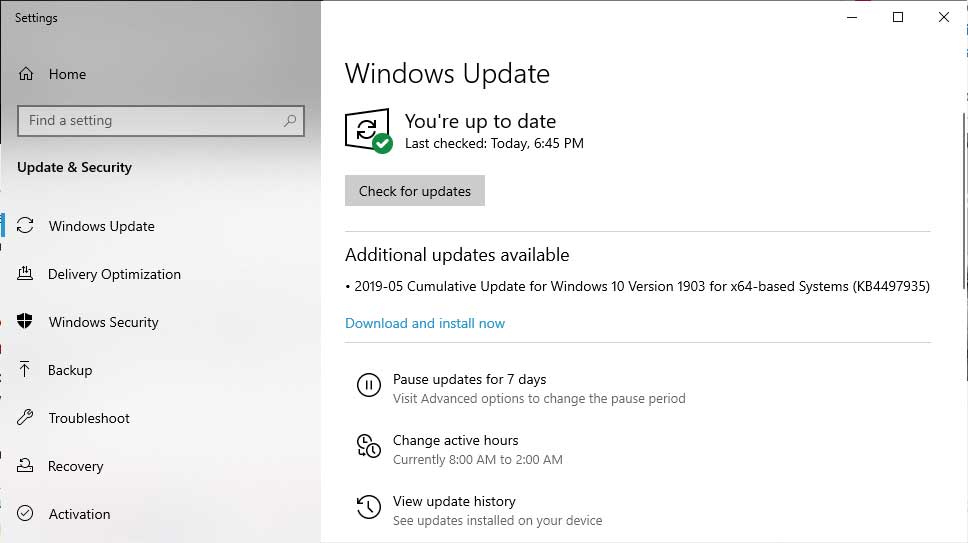Click the search magnifier icon
The image size is (968, 543).
click(x=290, y=120)
